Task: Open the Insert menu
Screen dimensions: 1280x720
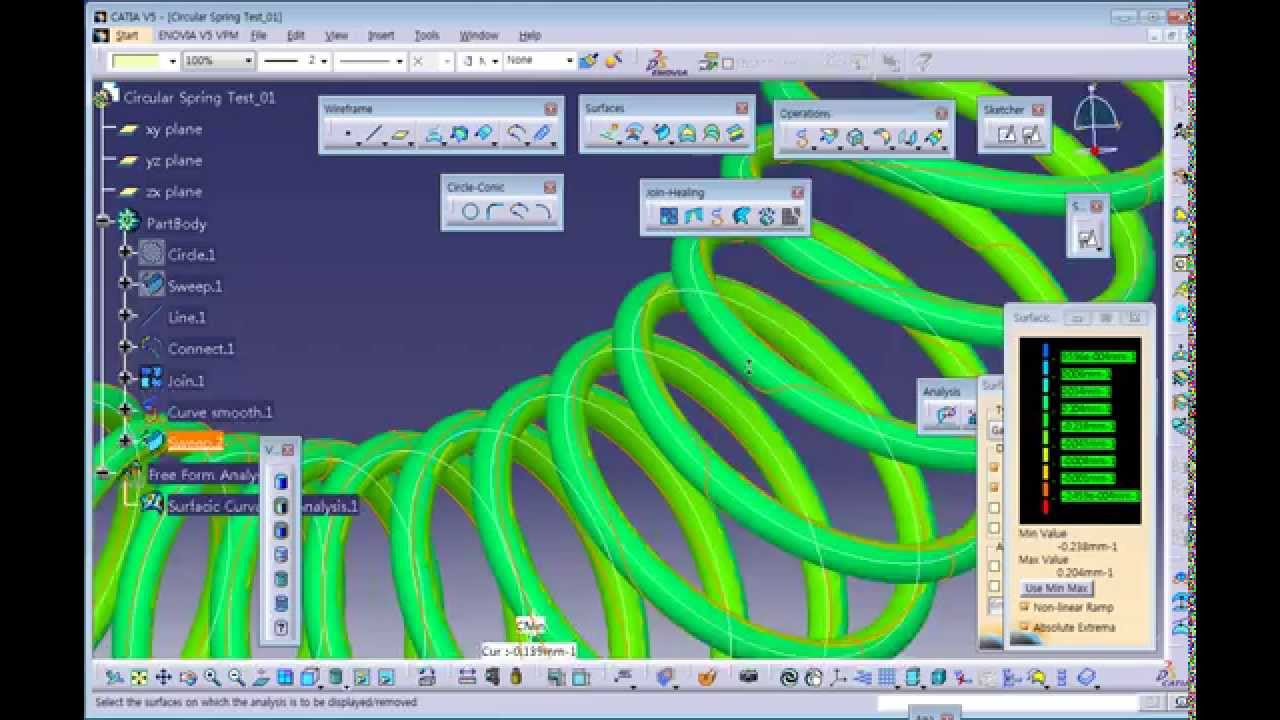Action: point(381,36)
